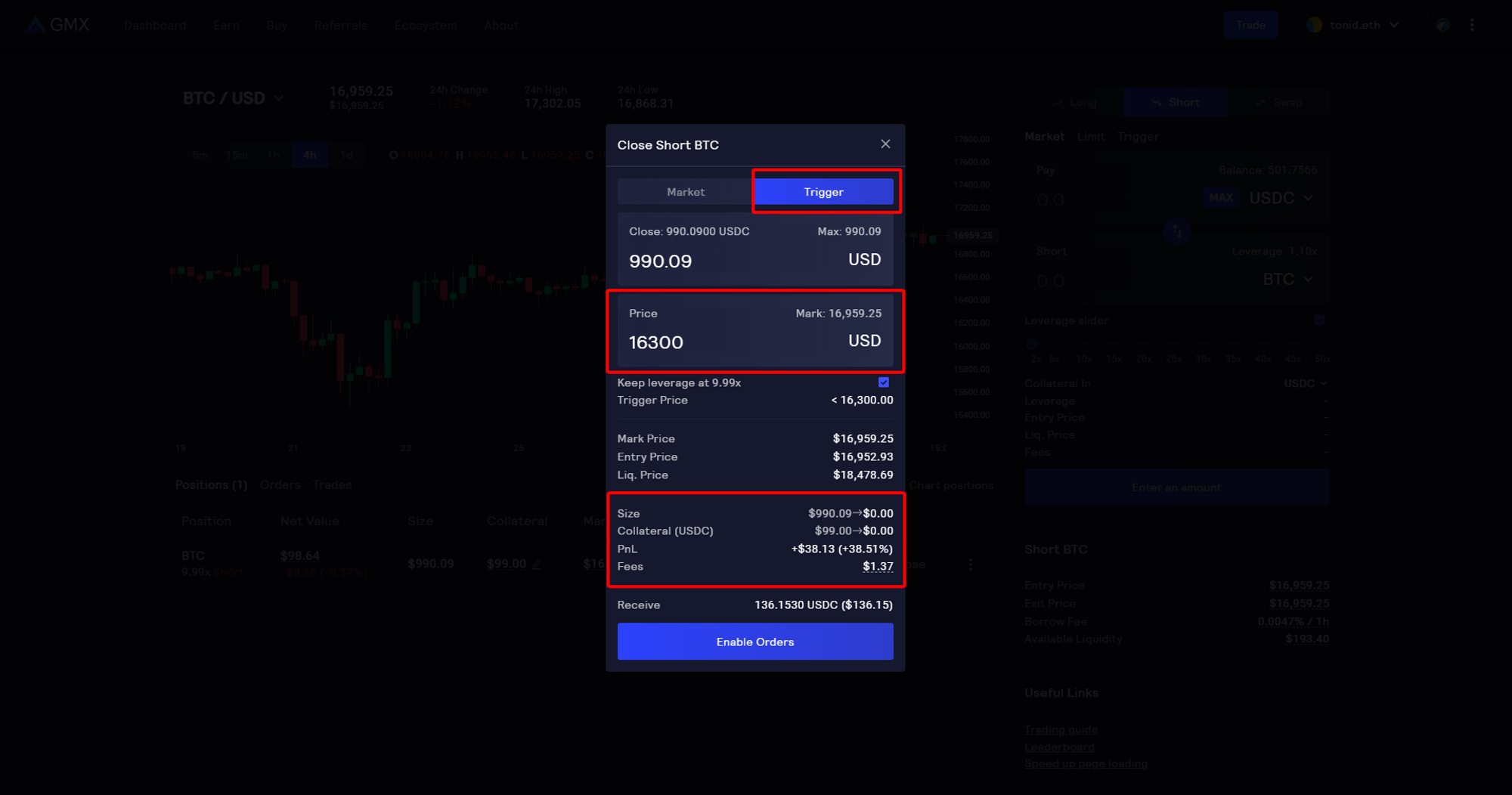Open the BTC position three-dot menu

(971, 565)
